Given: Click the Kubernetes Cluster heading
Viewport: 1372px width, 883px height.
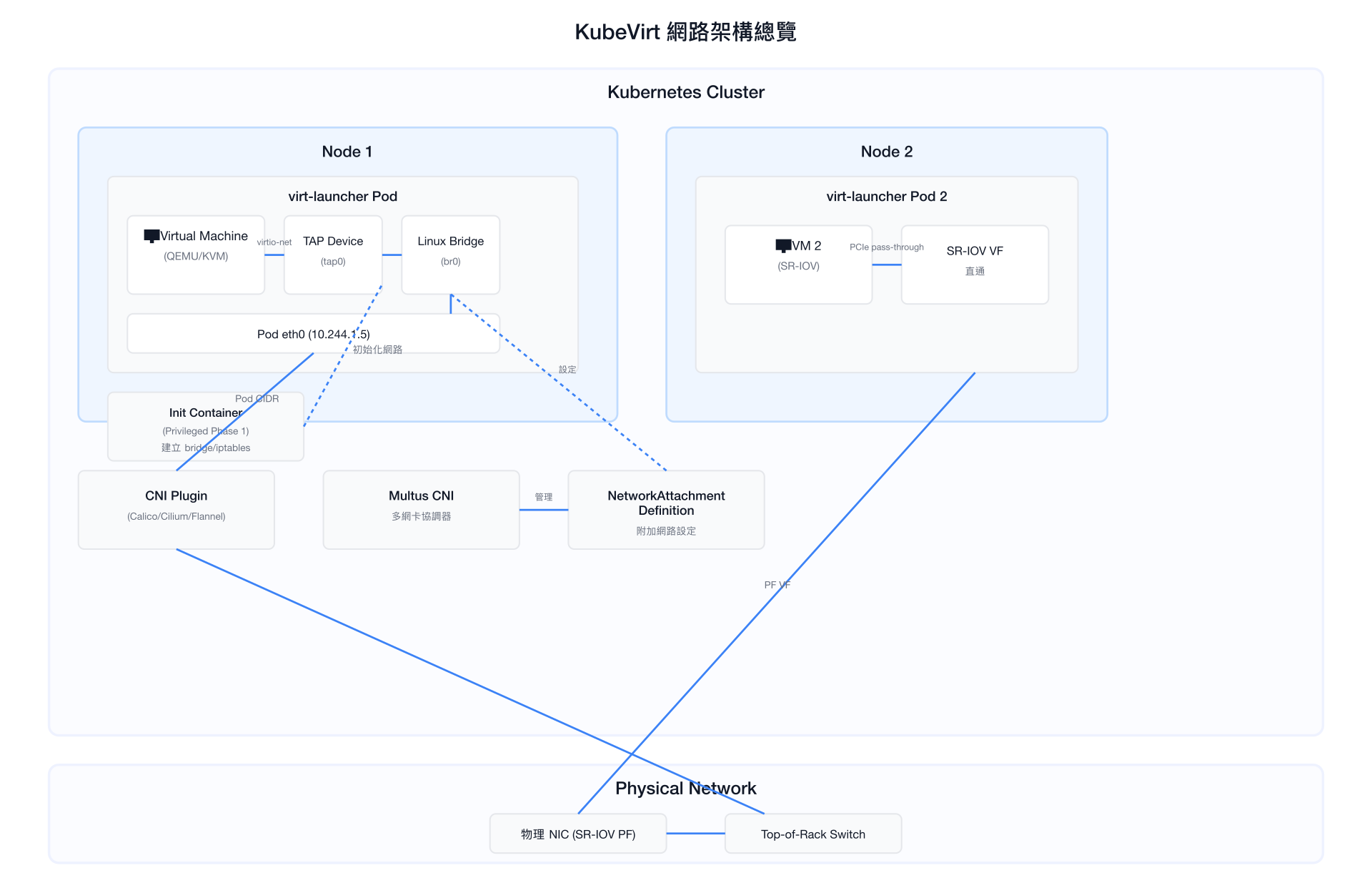Looking at the screenshot, I should [x=686, y=92].
